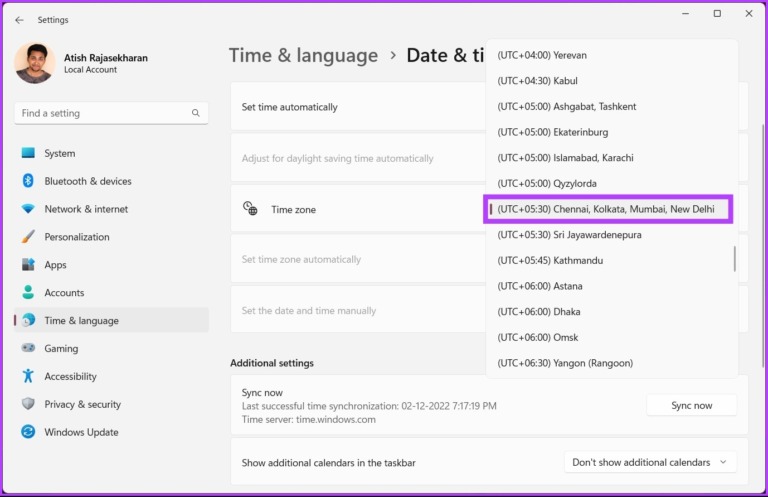This screenshot has height=497, width=768.
Task: Select (UTC+05:45) Kathmandu time zone
Action: [611, 260]
